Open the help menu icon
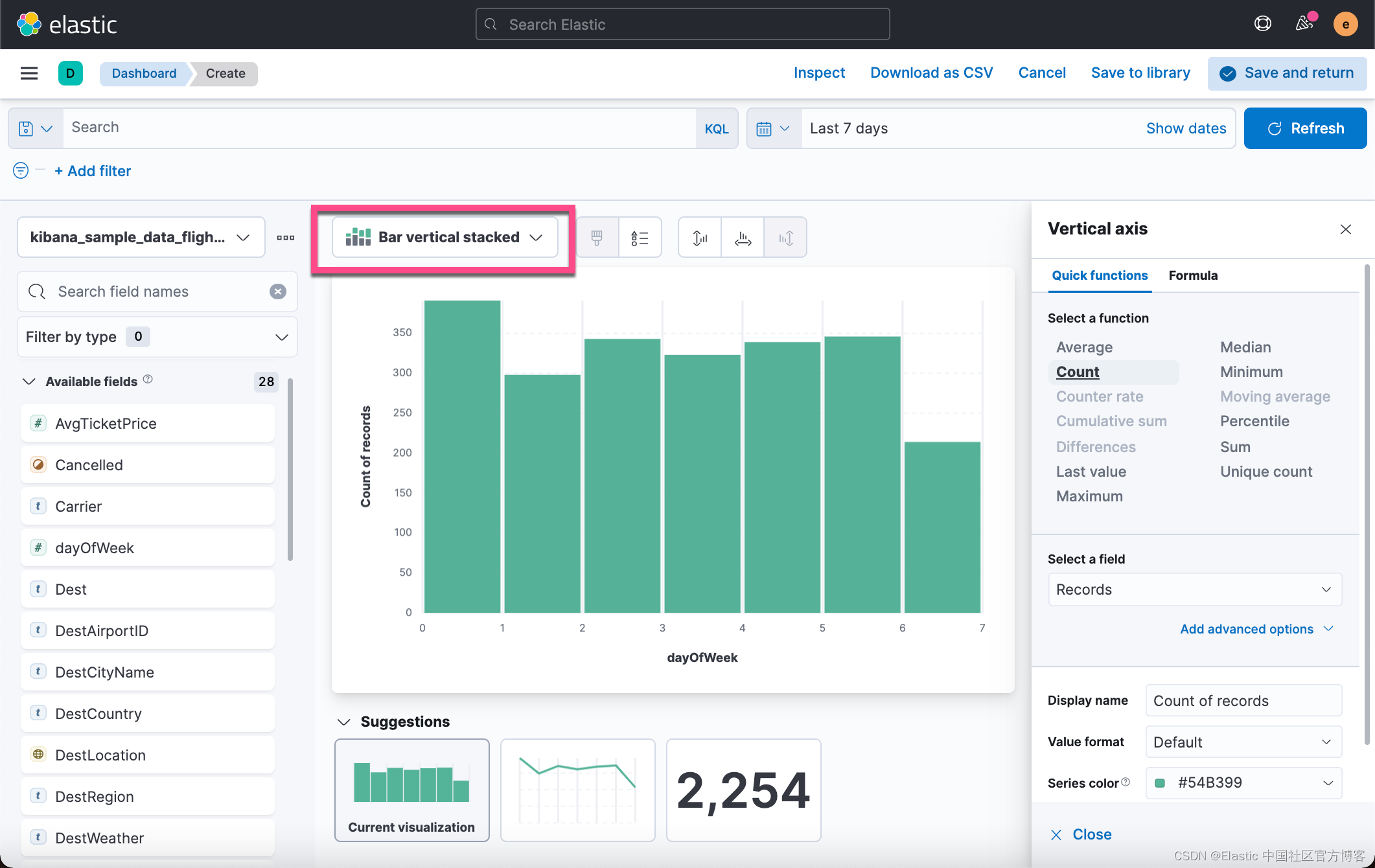 click(1262, 24)
